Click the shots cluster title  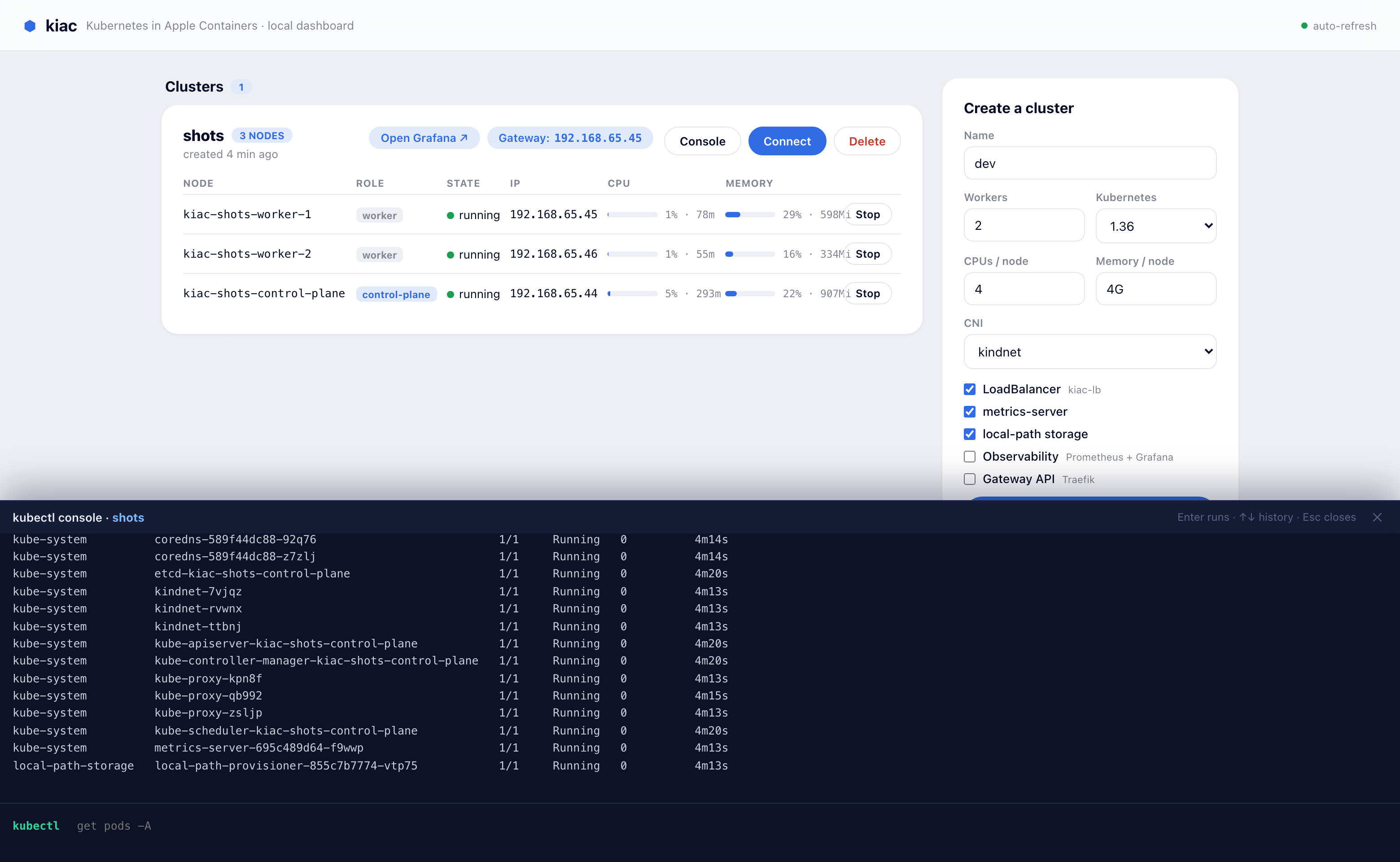203,136
